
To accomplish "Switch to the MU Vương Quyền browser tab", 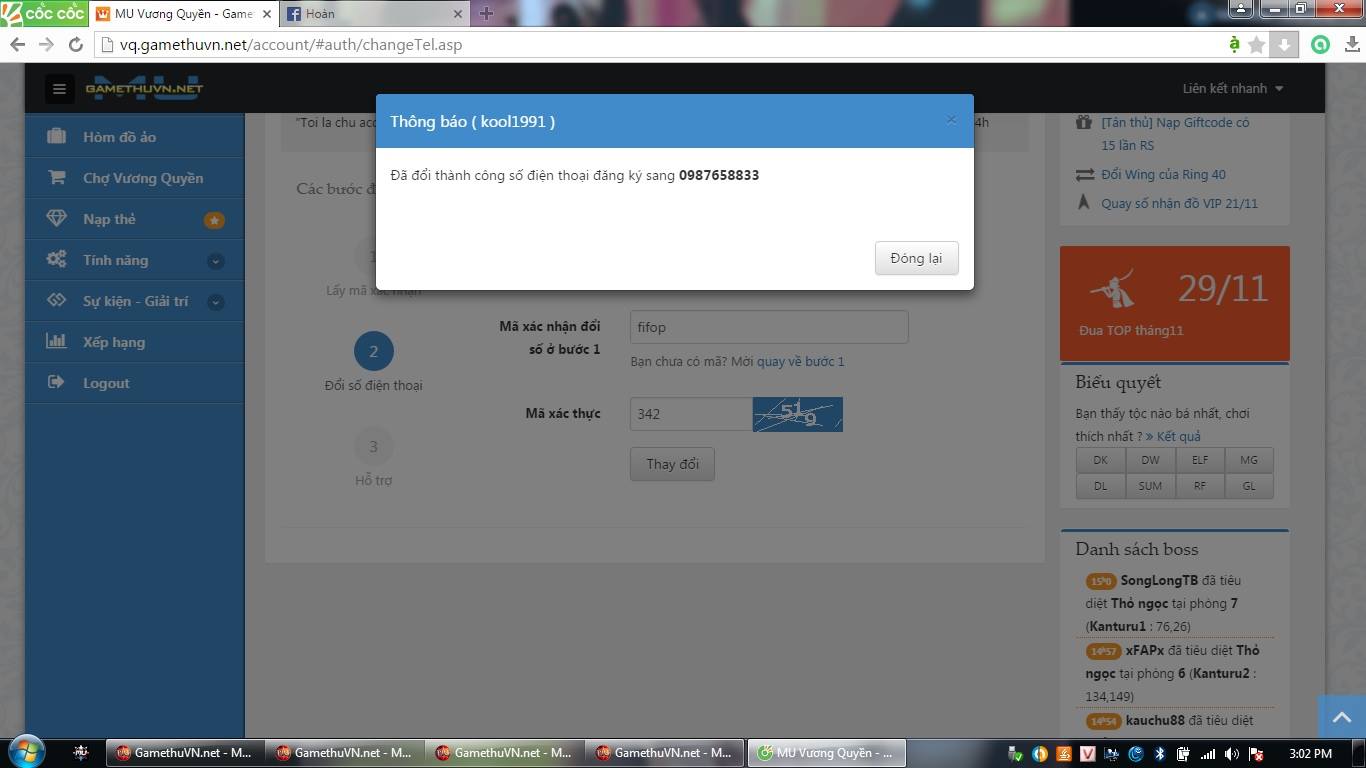I will pos(183,14).
